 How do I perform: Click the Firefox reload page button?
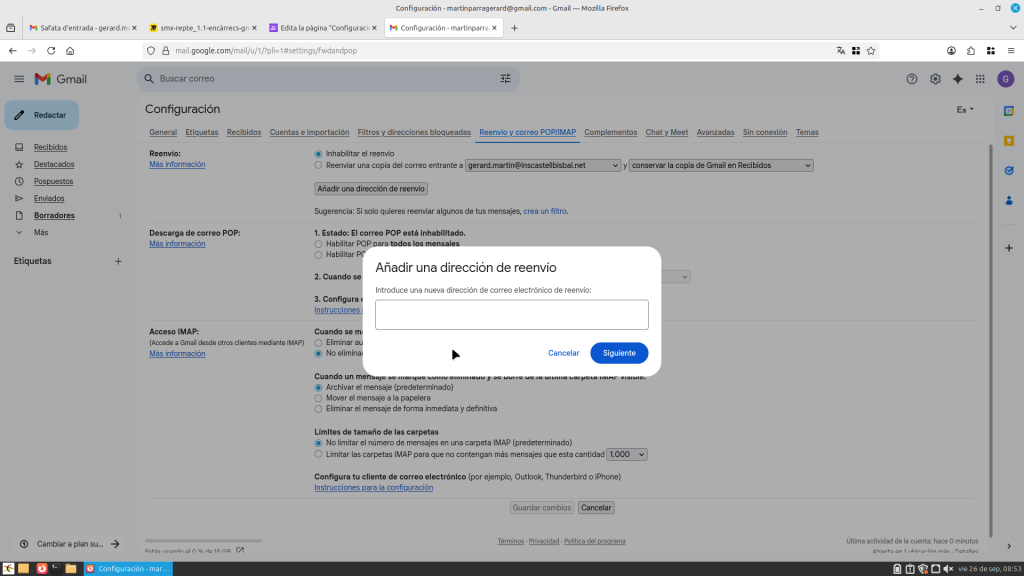point(51,50)
